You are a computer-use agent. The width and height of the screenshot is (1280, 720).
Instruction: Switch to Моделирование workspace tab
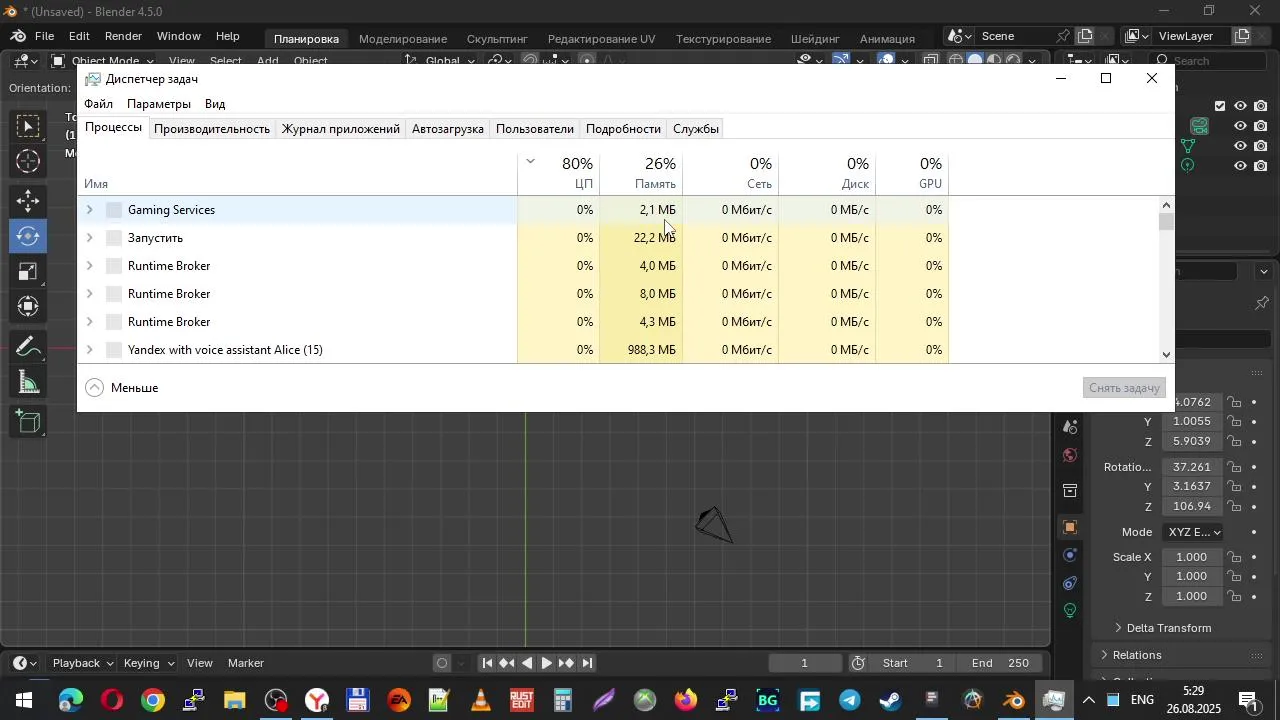(x=403, y=38)
